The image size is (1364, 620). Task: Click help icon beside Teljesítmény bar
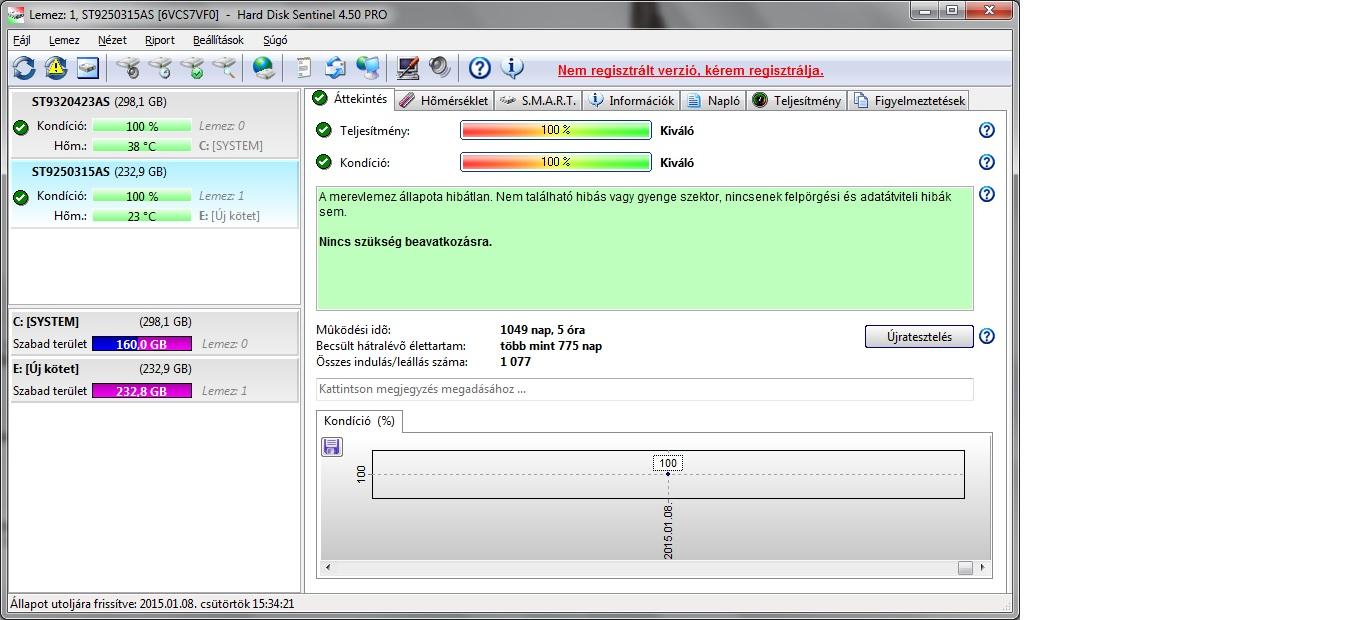pyautogui.click(x=987, y=130)
